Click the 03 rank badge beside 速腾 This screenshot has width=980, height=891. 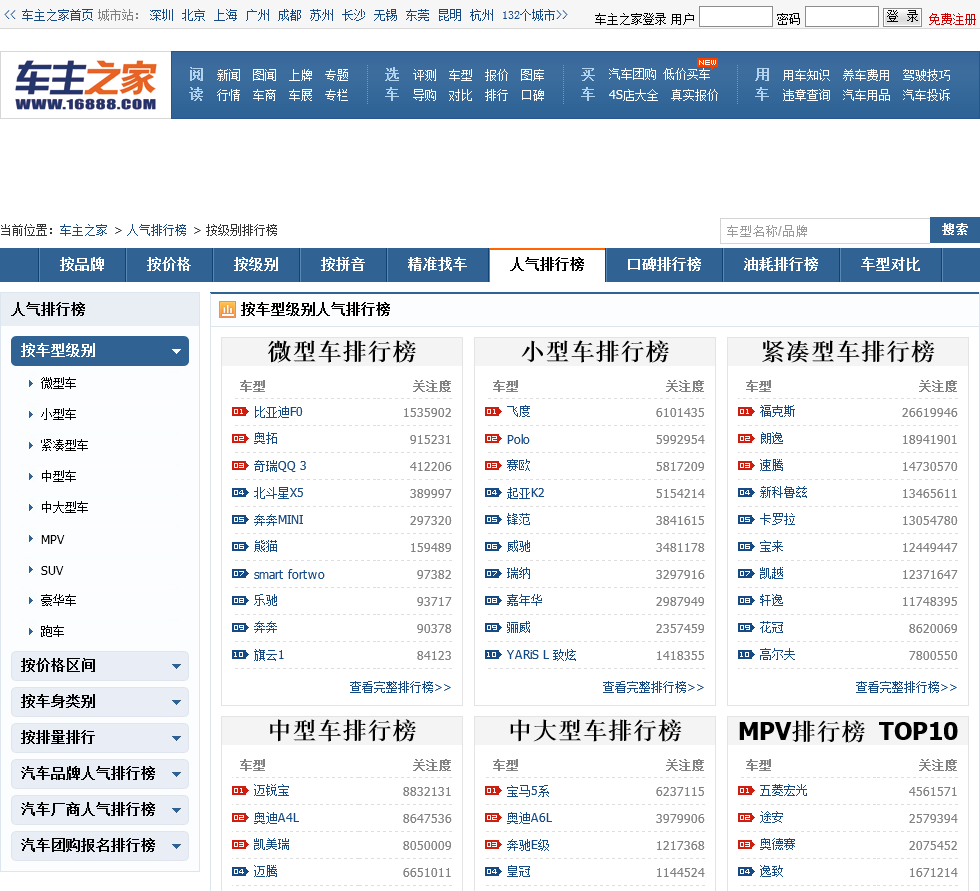click(x=746, y=465)
